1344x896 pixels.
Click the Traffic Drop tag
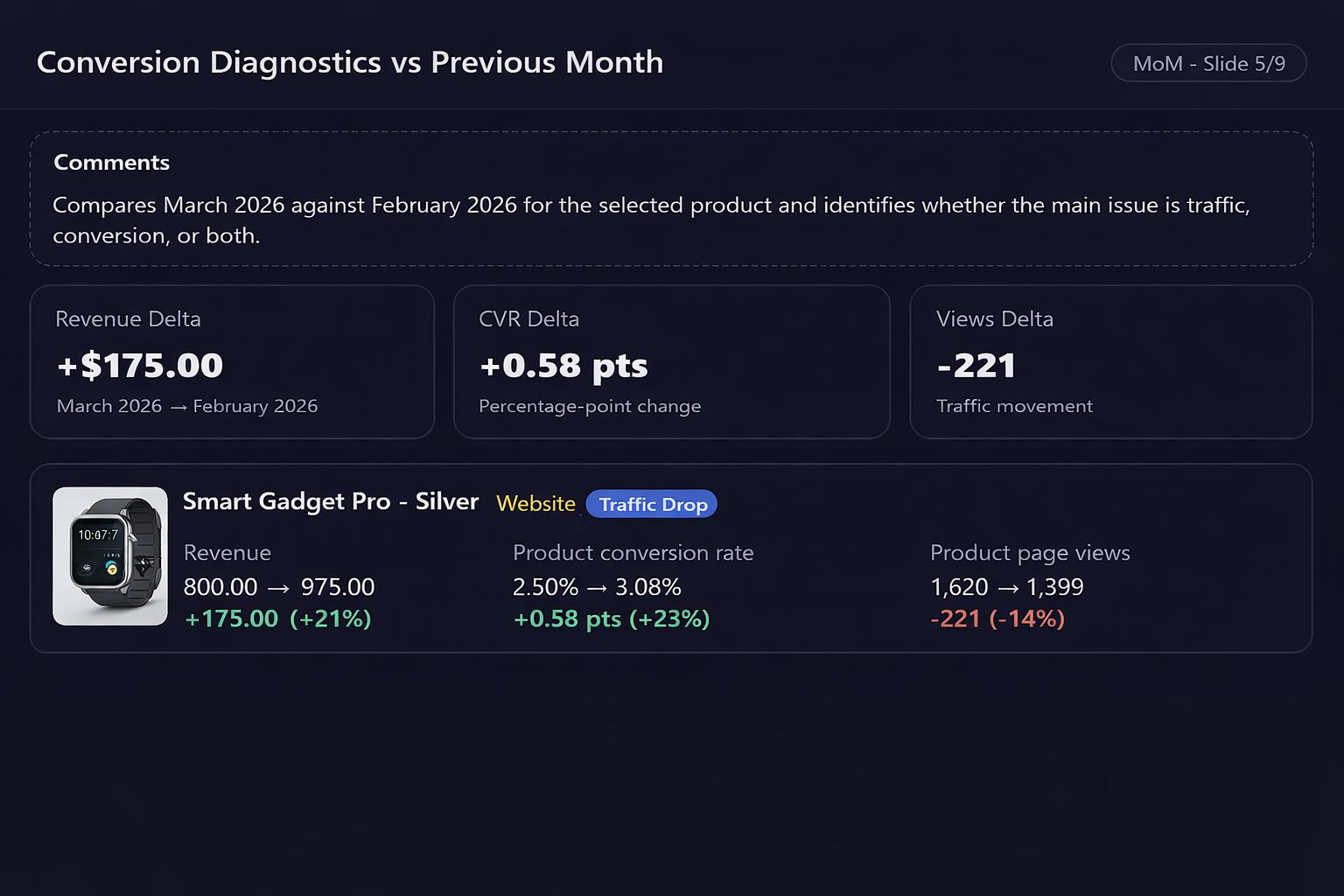(652, 504)
